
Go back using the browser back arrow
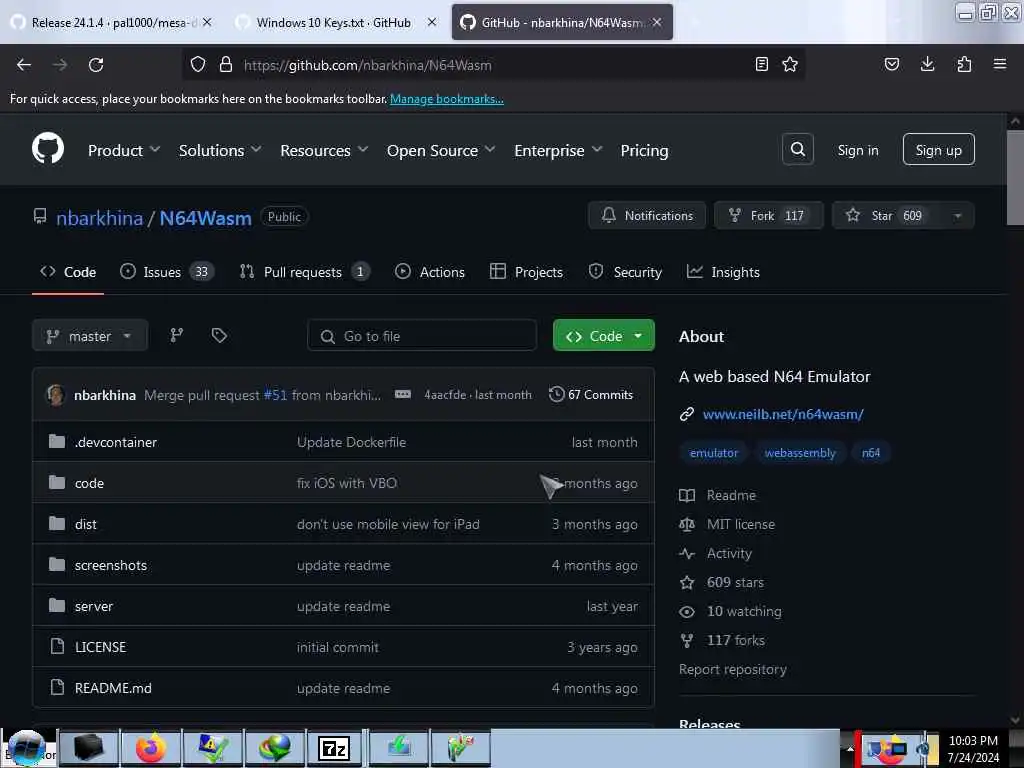tap(24, 65)
